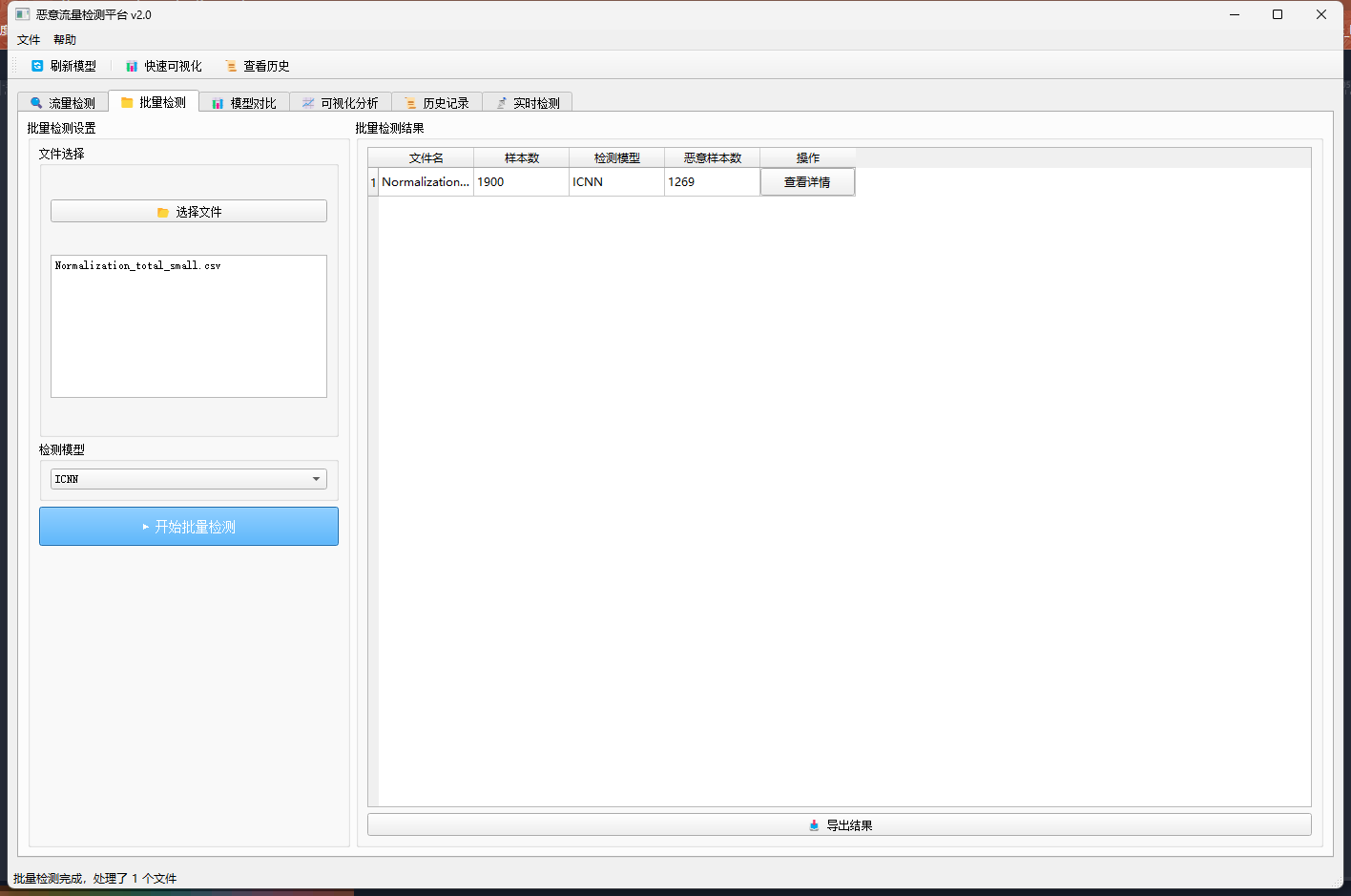This screenshot has width=1351, height=896.
Task: Open the 模型对比 tab
Action: point(244,103)
